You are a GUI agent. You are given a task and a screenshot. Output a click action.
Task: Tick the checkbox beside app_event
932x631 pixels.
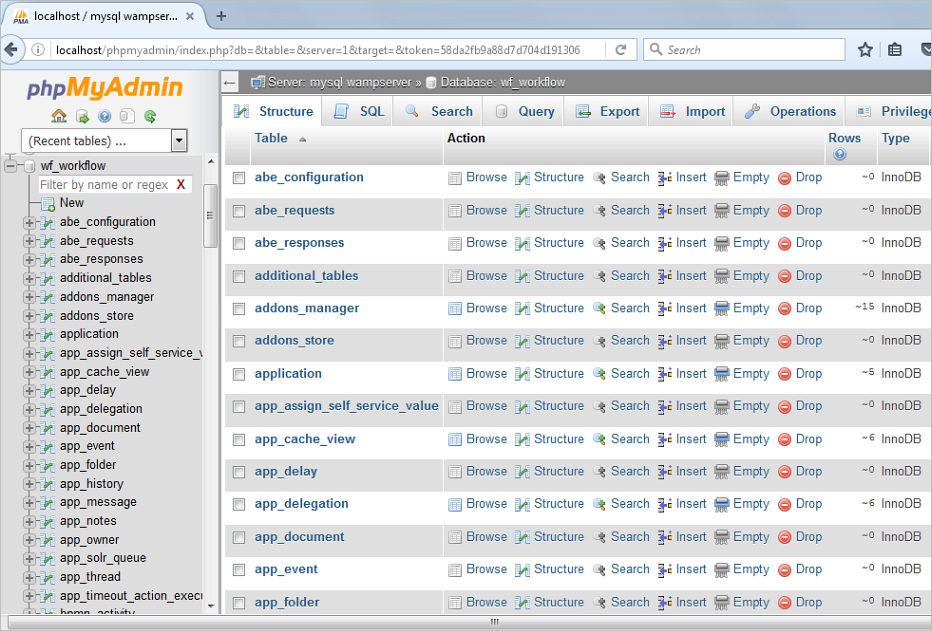click(x=238, y=569)
